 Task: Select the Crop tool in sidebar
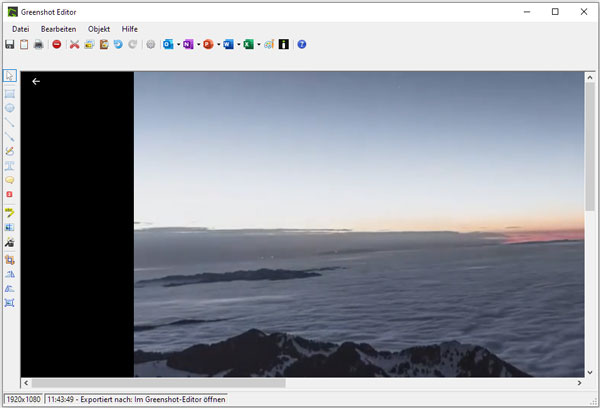coord(10,258)
